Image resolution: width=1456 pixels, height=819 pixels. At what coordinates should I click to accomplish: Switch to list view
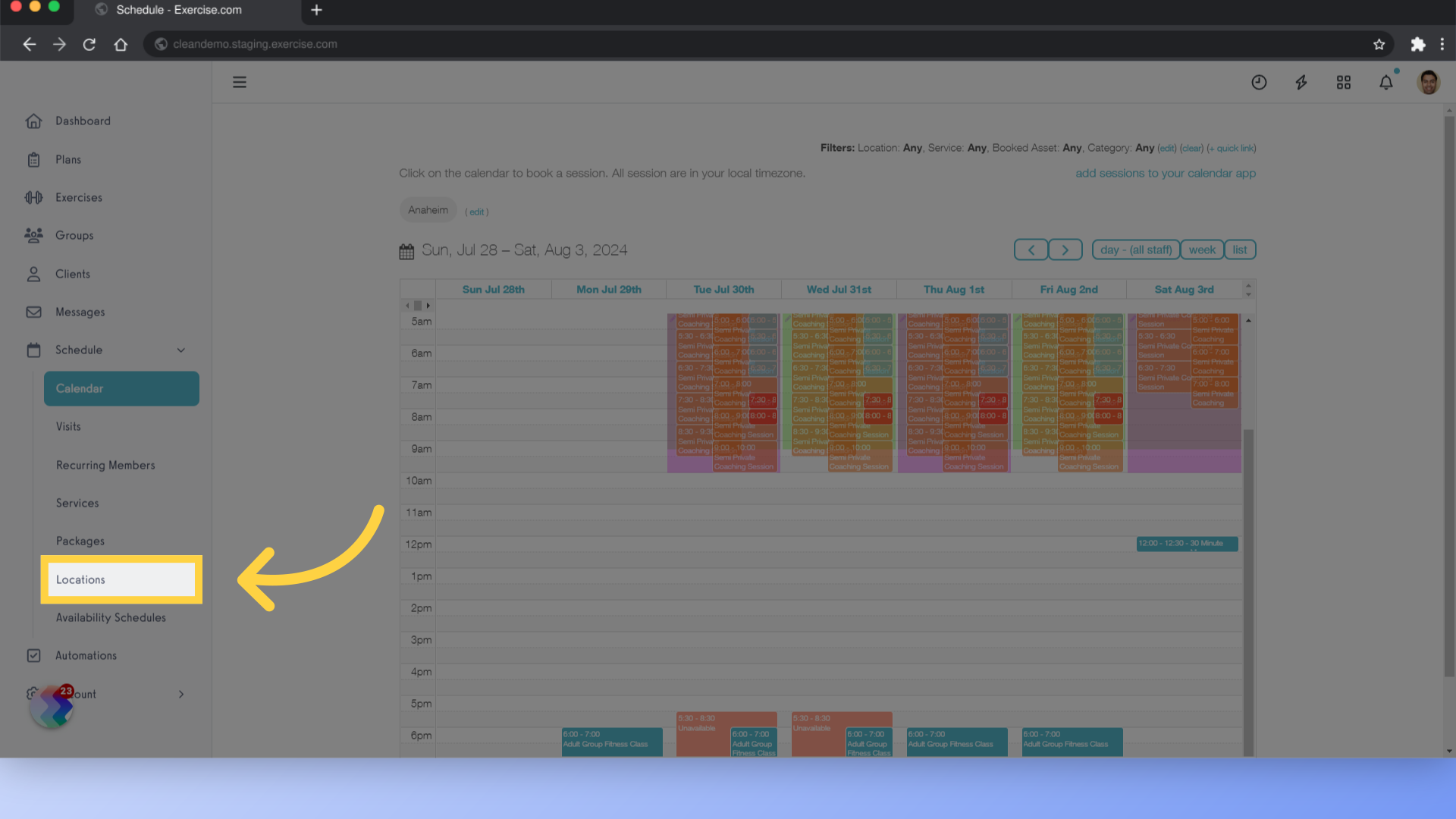1240,250
